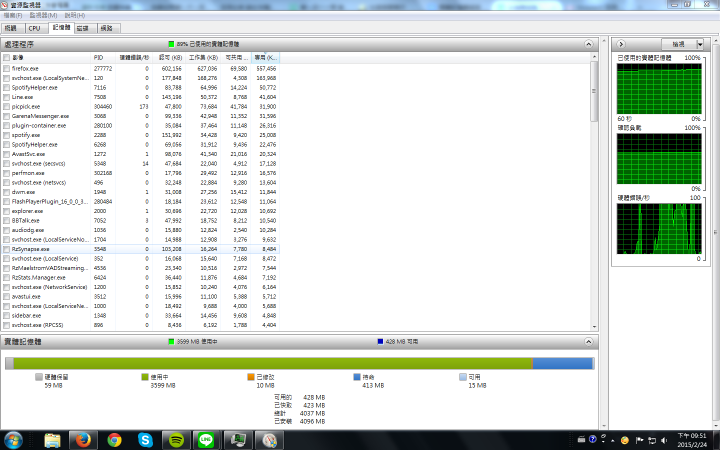
Task: Click the 檢視 button
Action: click(679, 44)
